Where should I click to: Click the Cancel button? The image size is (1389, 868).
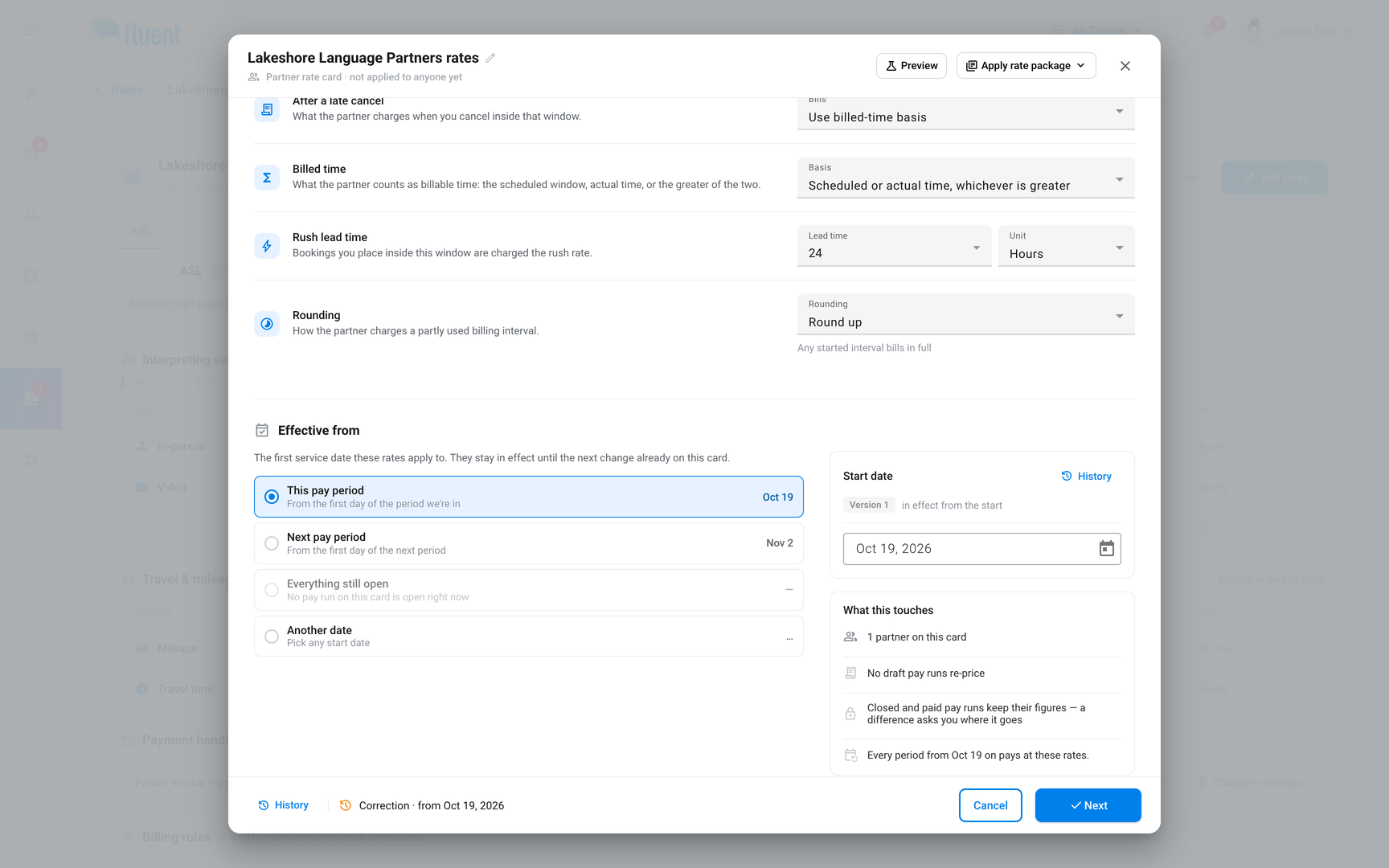[x=990, y=805]
